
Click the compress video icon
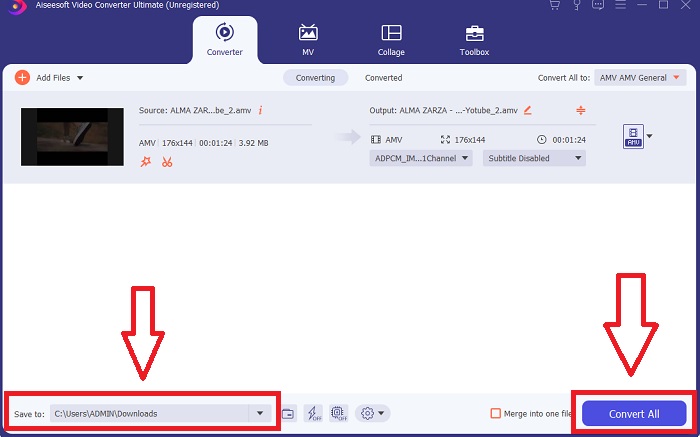point(580,110)
